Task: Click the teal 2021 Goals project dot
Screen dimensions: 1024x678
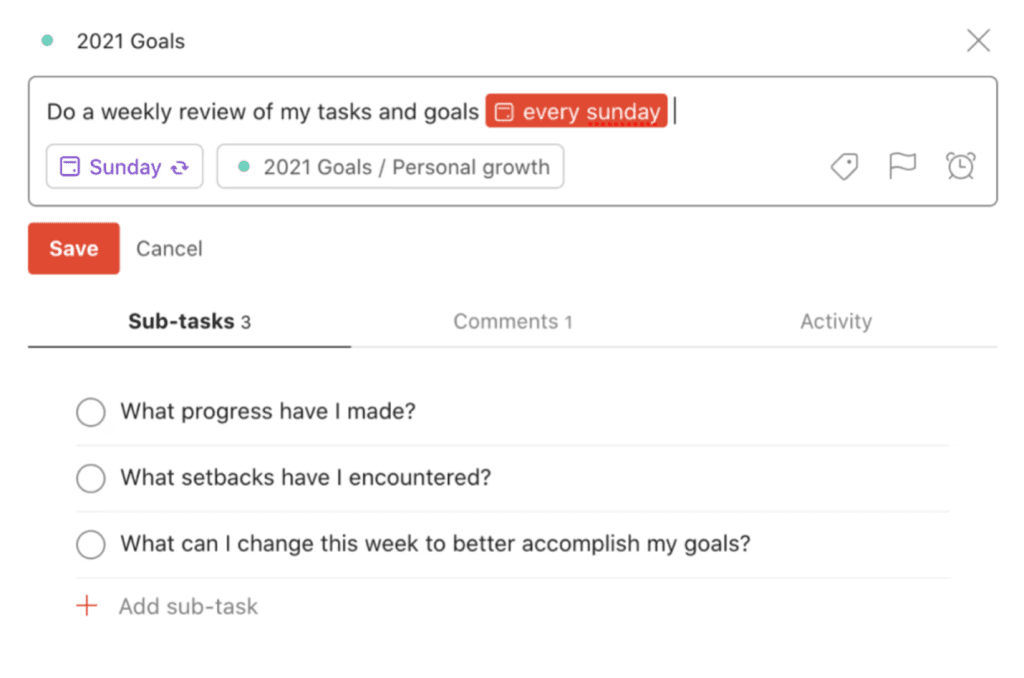Action: point(47,41)
